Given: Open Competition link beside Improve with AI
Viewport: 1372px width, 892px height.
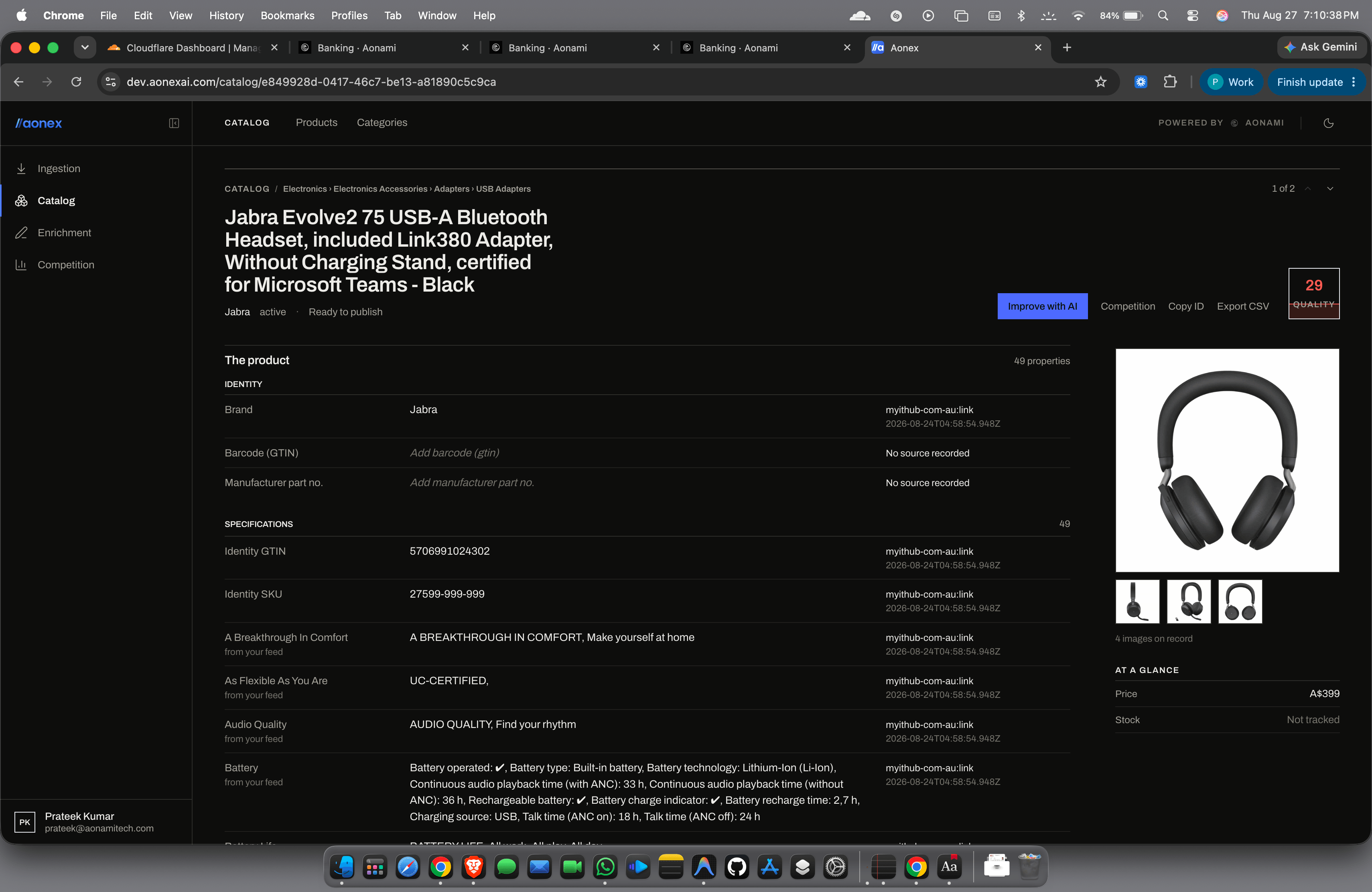Looking at the screenshot, I should point(1128,306).
